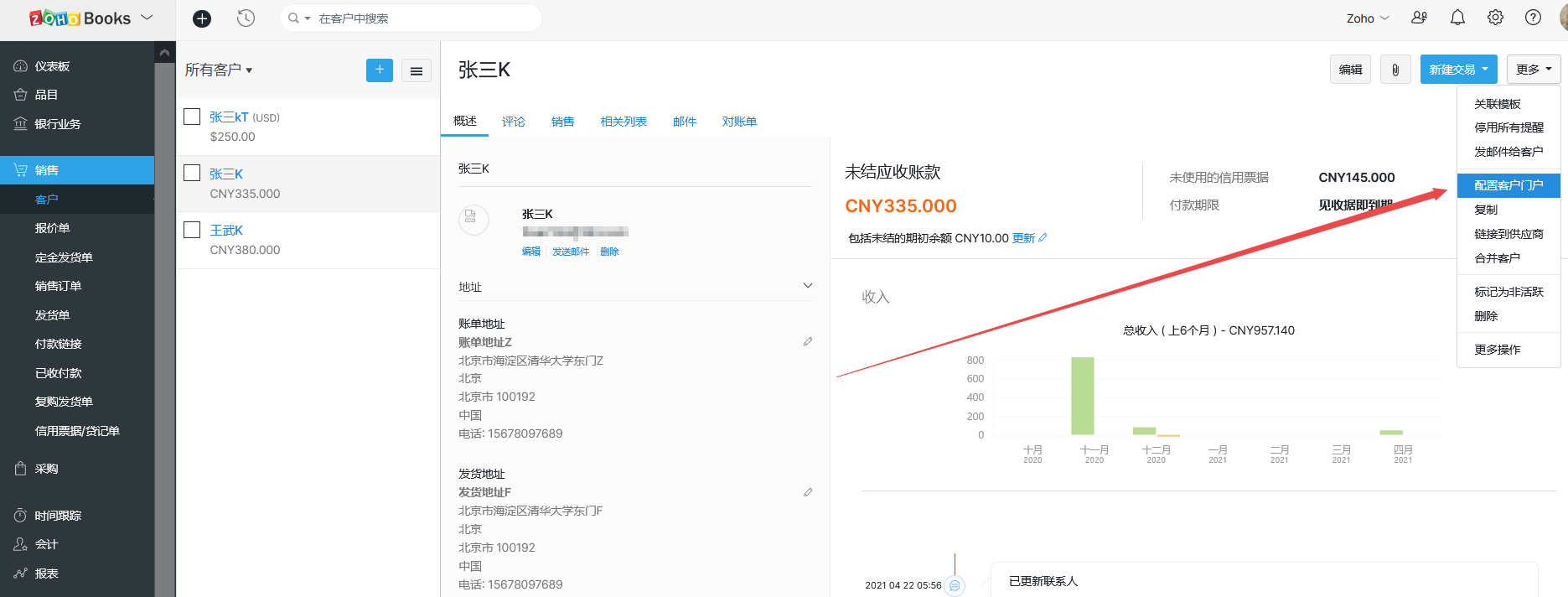The image size is (1568, 597).
Task: Click the attachment paperclip icon
Action: tap(1395, 70)
